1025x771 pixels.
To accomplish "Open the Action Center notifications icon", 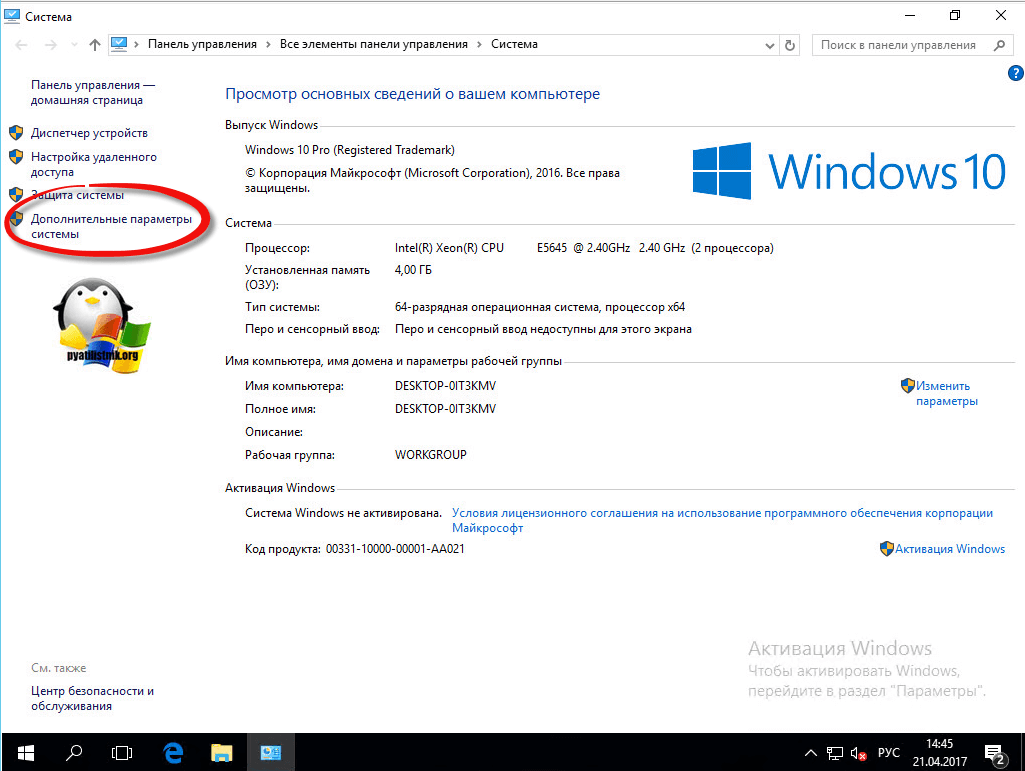I will coord(994,752).
